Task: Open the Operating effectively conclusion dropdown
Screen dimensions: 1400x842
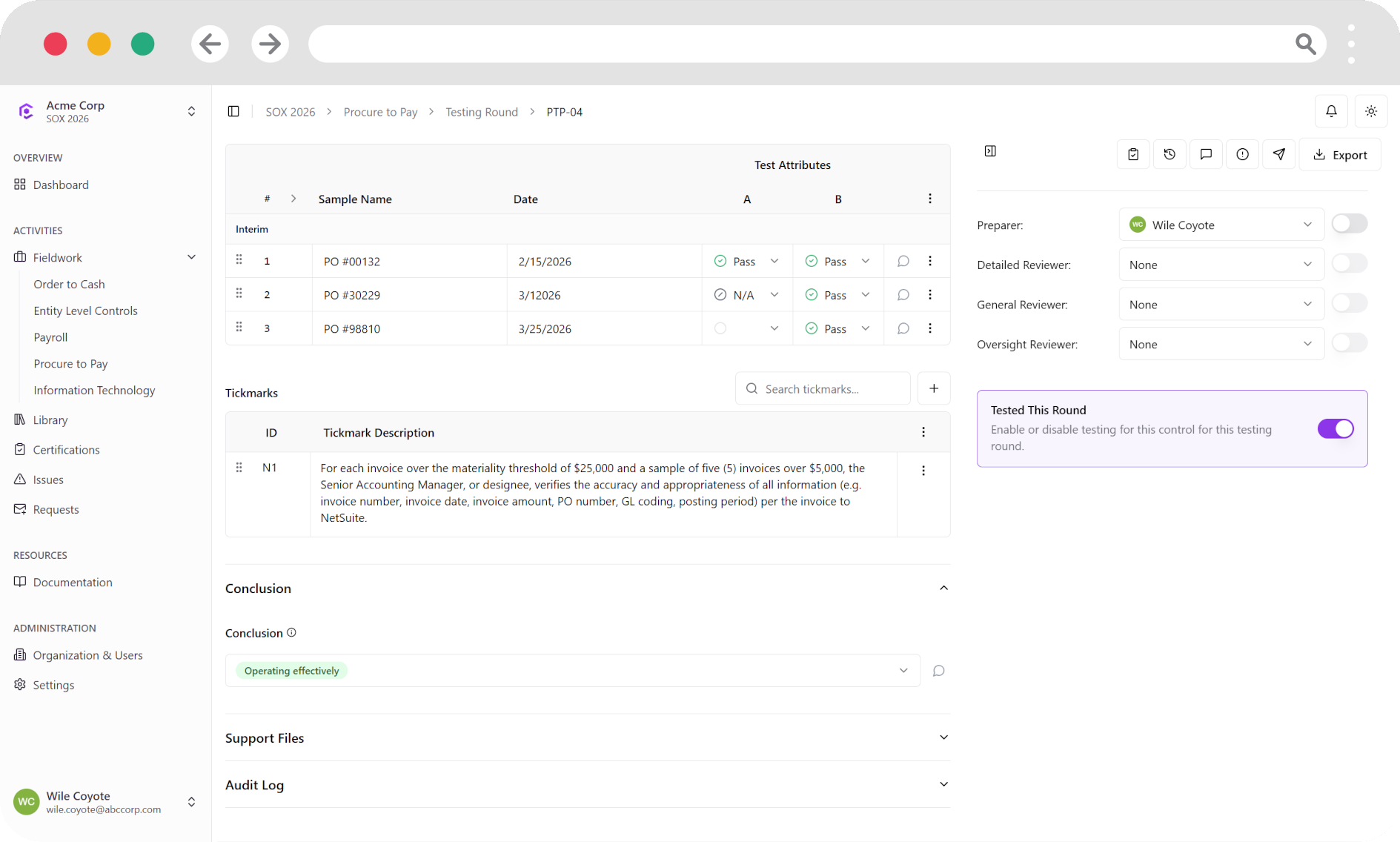Action: [572, 671]
